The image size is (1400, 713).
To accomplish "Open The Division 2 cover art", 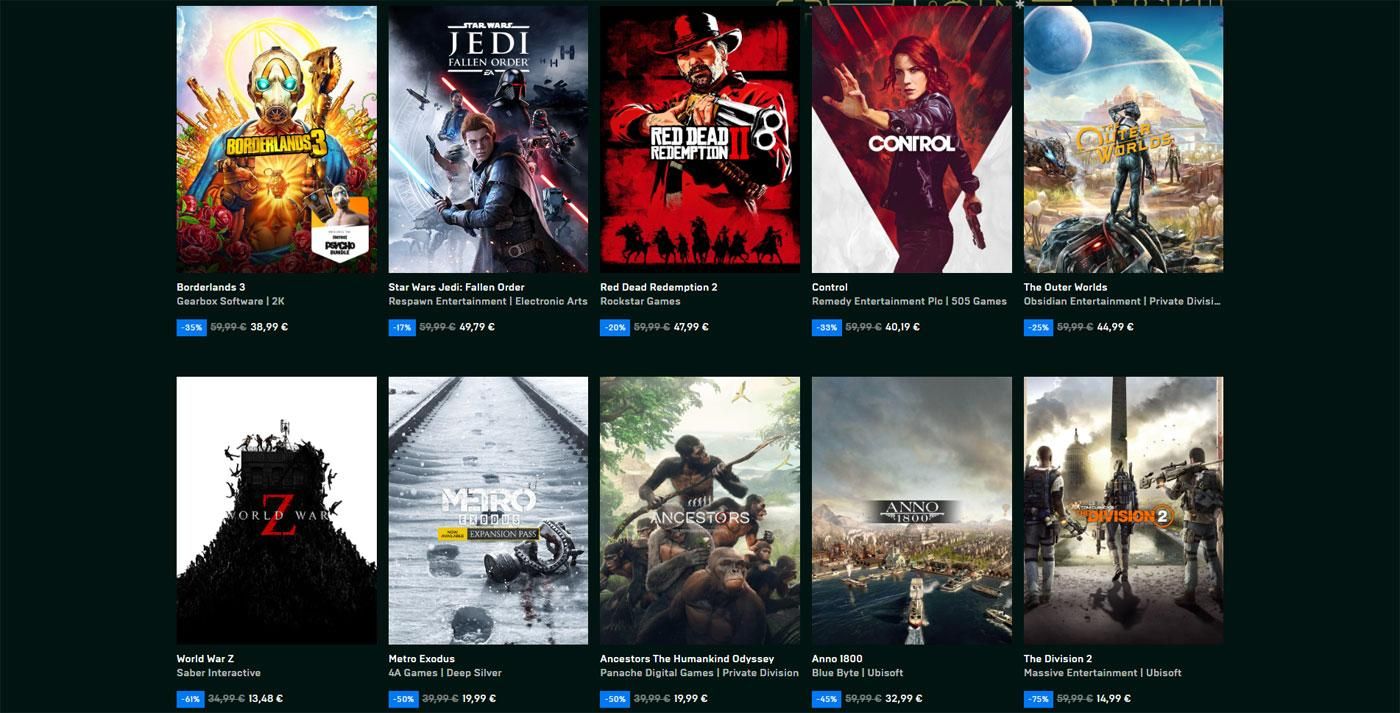I will (1124, 510).
